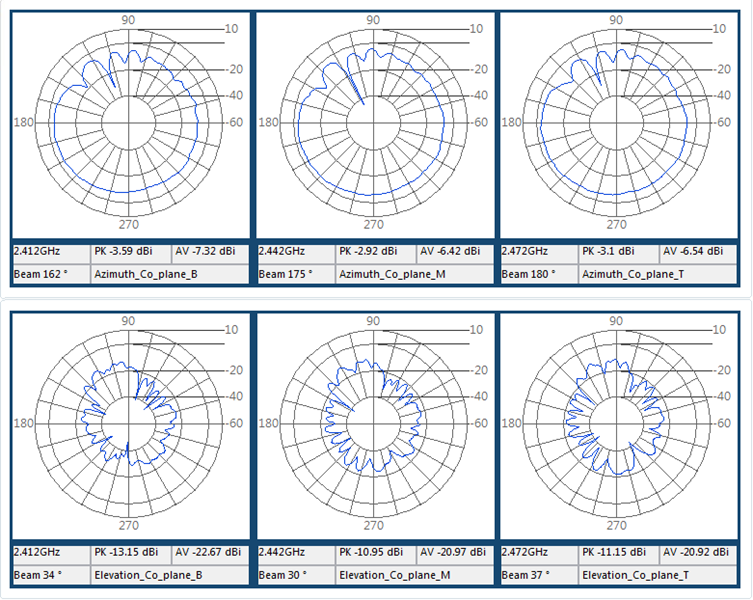Click the Beam 180° cell

(x=537, y=272)
